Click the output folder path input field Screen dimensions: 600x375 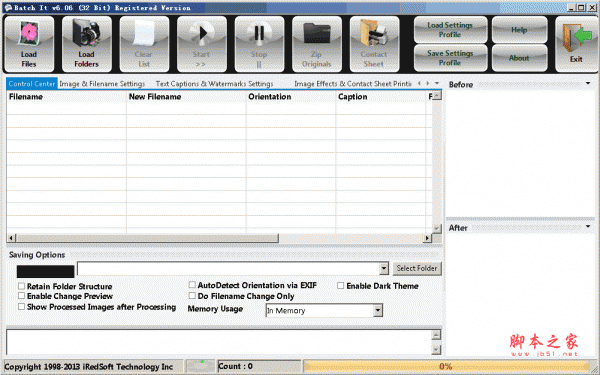[228, 269]
